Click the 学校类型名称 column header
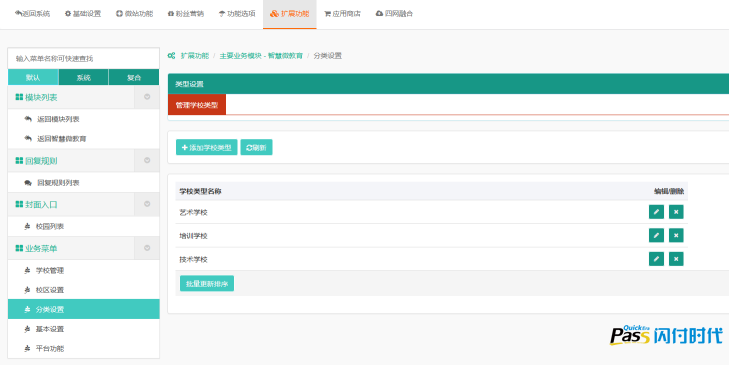The image size is (729, 365). coord(200,191)
